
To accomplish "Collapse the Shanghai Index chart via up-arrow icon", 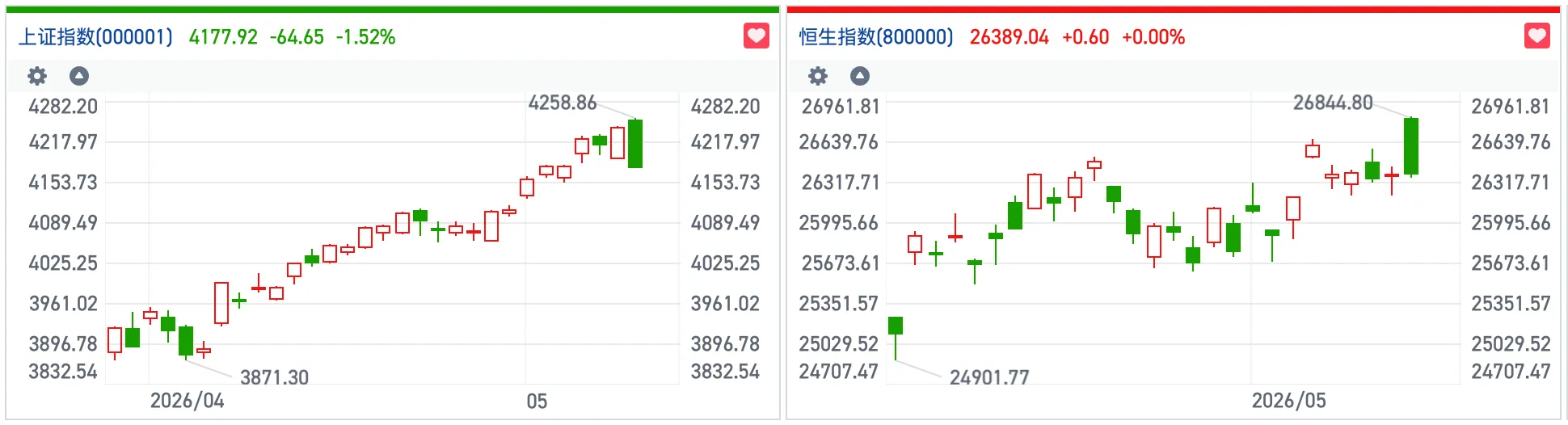I will (79, 76).
